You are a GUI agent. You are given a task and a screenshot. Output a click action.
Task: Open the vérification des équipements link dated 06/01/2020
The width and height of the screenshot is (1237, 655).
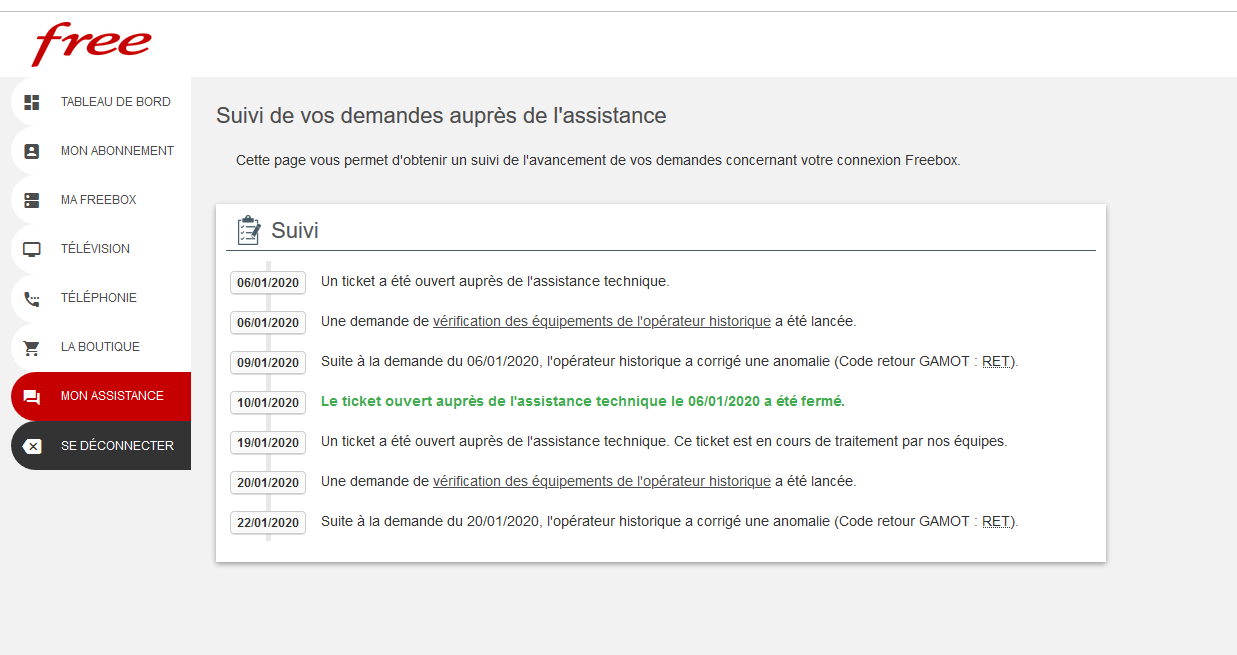[602, 321]
